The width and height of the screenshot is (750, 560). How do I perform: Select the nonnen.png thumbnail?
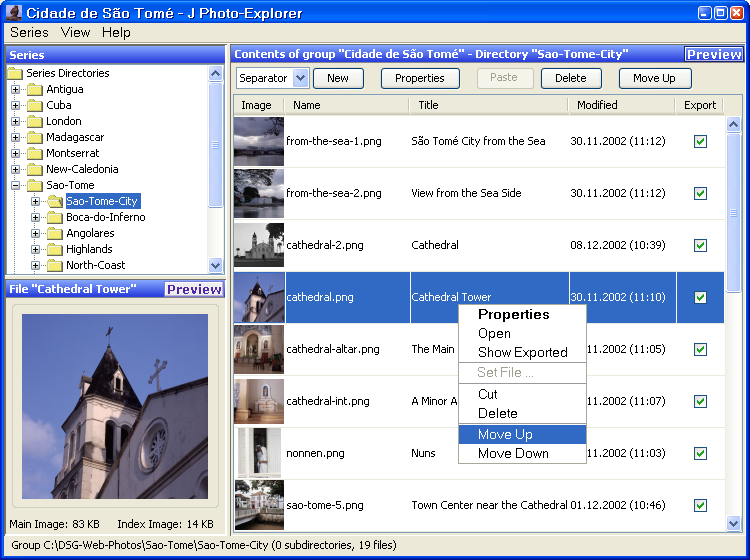point(259,453)
